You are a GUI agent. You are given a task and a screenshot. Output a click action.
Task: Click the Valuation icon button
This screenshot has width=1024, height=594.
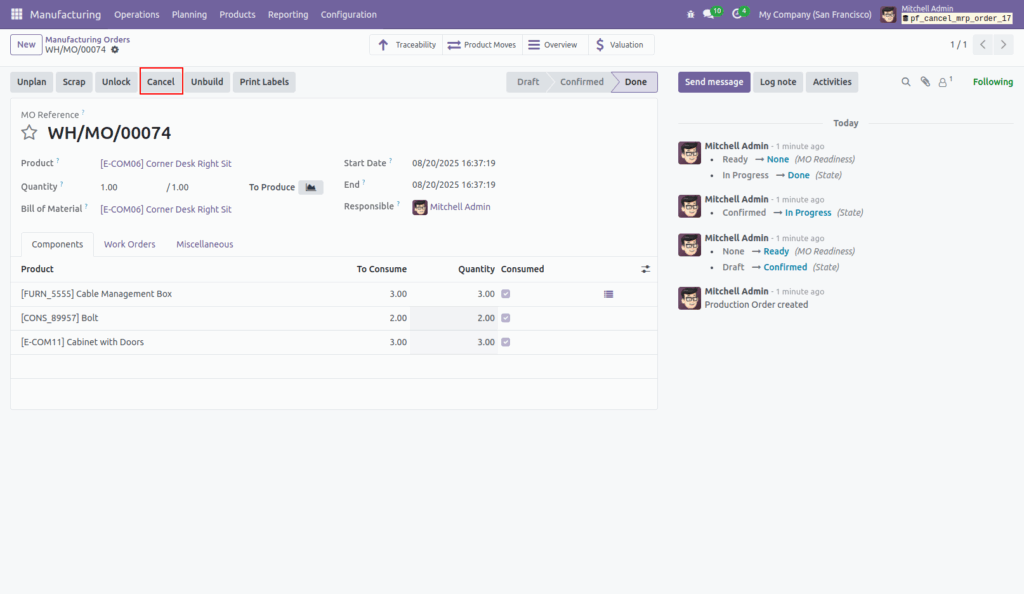click(x=600, y=44)
